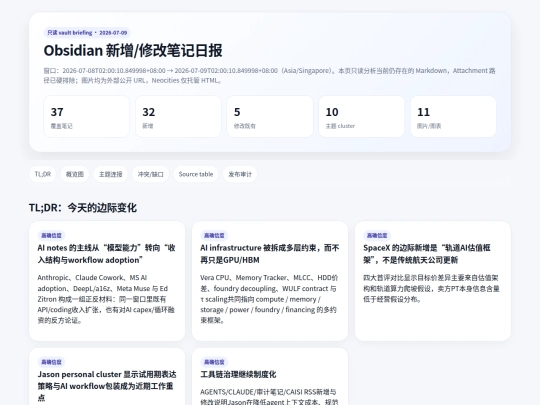Open the 工具链治理继续制度化 card
540x405 pixels.
click(x=270, y=376)
